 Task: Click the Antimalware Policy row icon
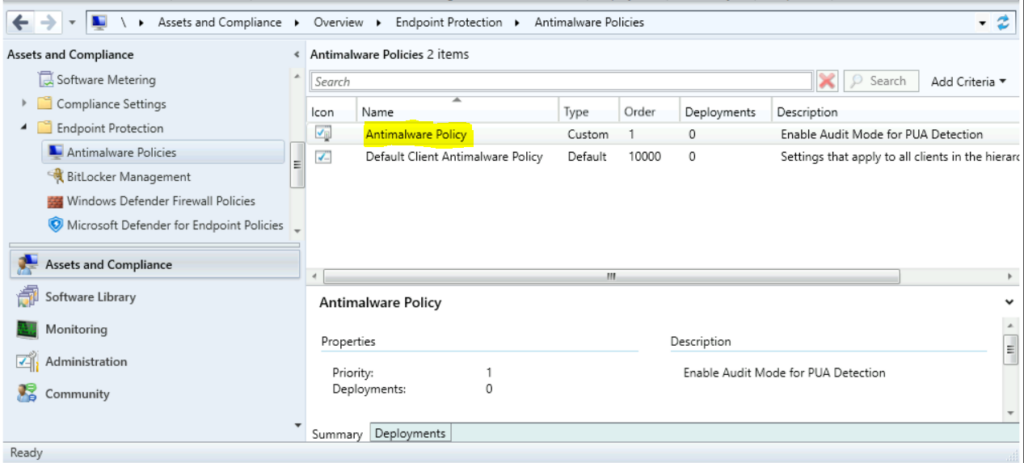coord(323,134)
